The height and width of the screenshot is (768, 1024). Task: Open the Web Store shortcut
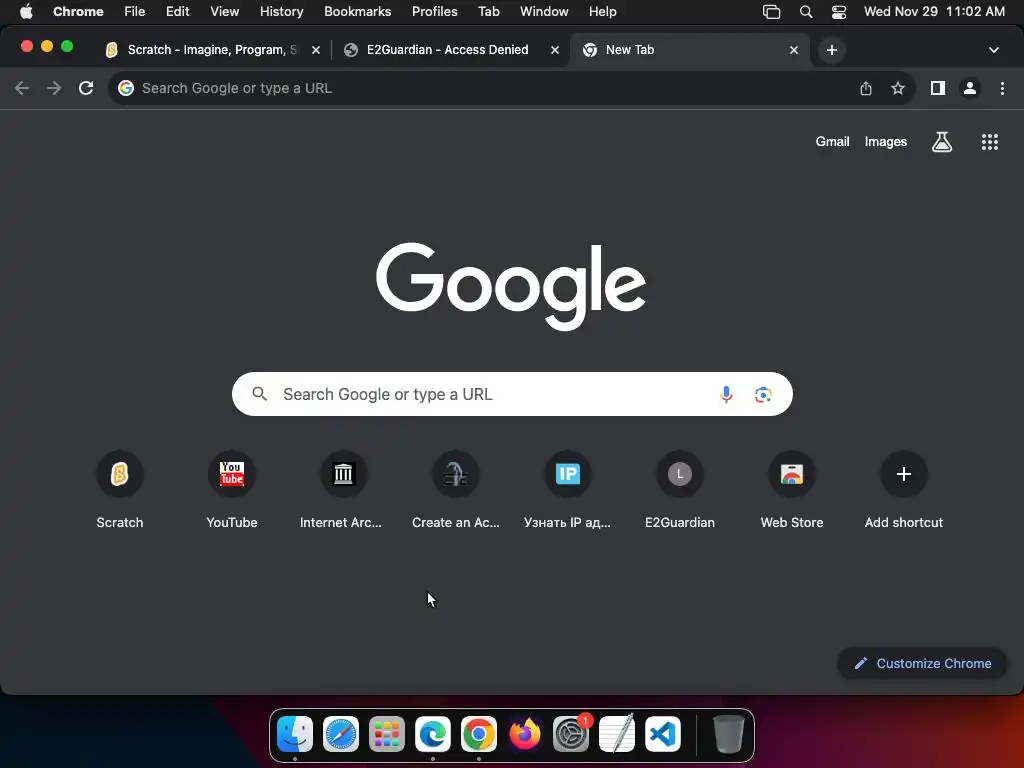[x=792, y=490]
